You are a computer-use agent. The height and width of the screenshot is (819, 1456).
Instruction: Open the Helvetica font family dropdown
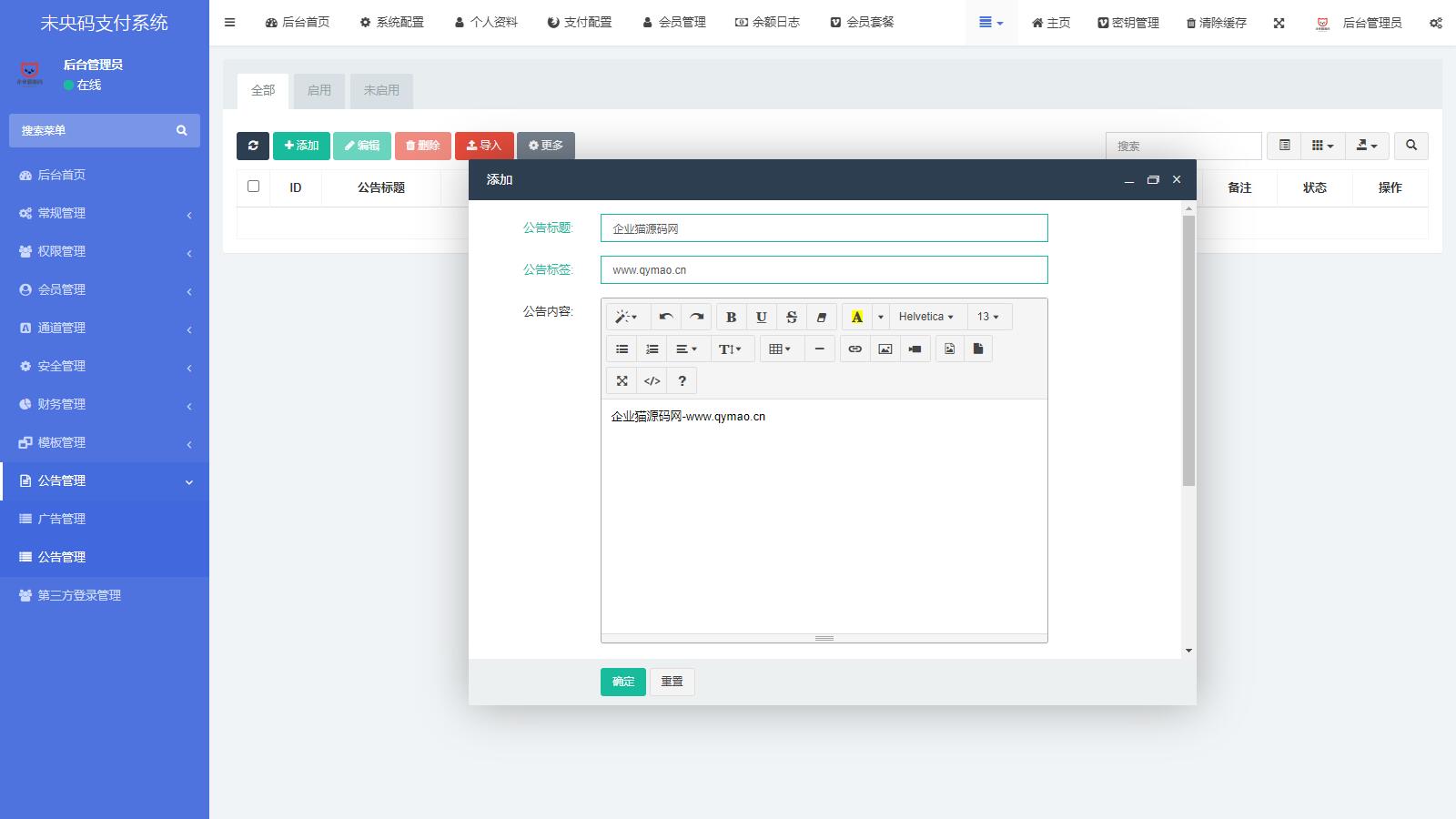(926, 317)
